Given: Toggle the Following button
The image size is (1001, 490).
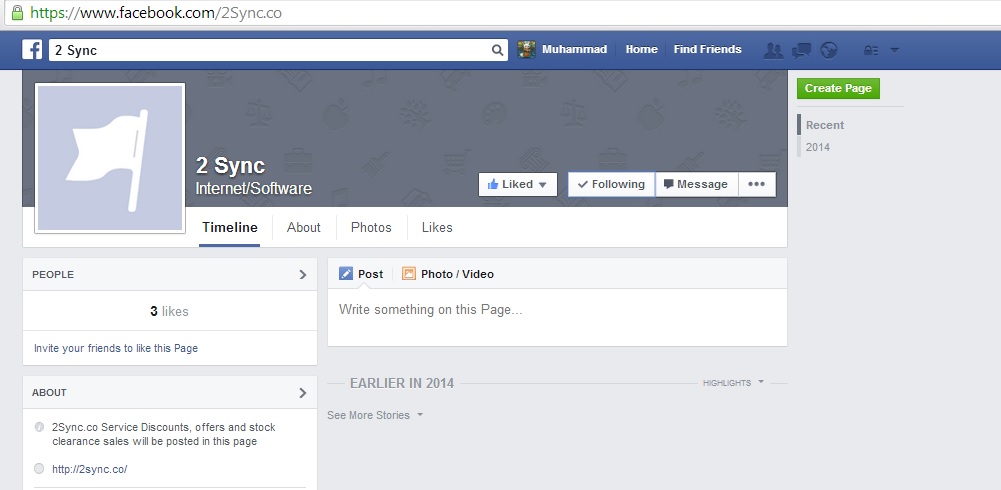Looking at the screenshot, I should point(611,184).
